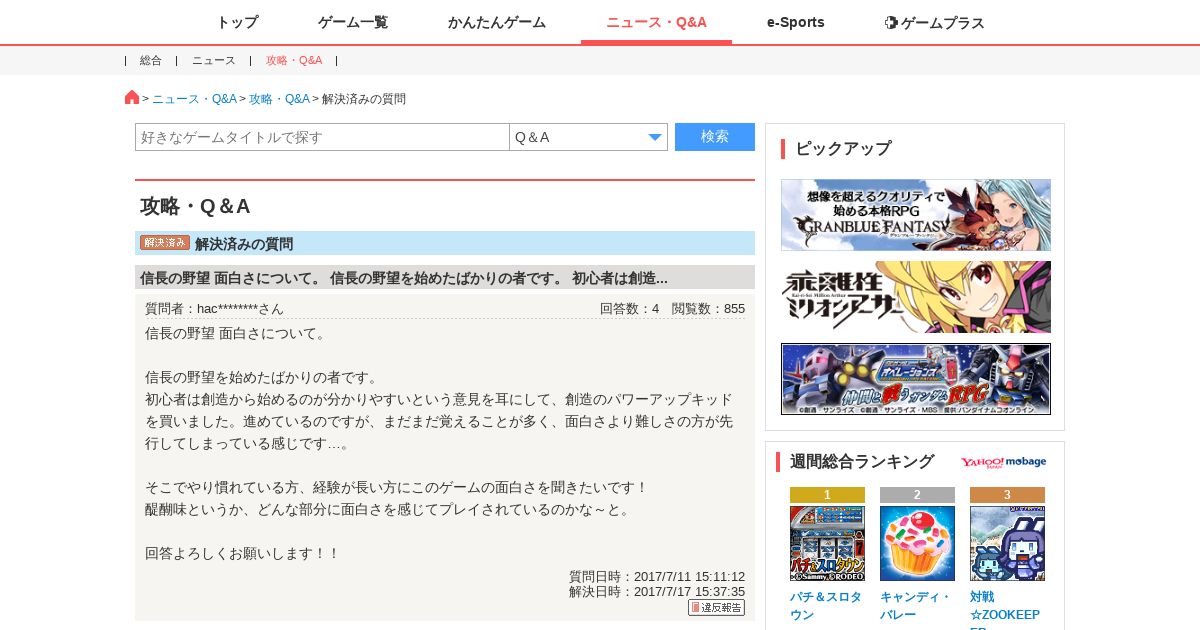Open the 乖離性ミリオンアーサー pickup banner
The width and height of the screenshot is (1200, 630).
pos(916,297)
